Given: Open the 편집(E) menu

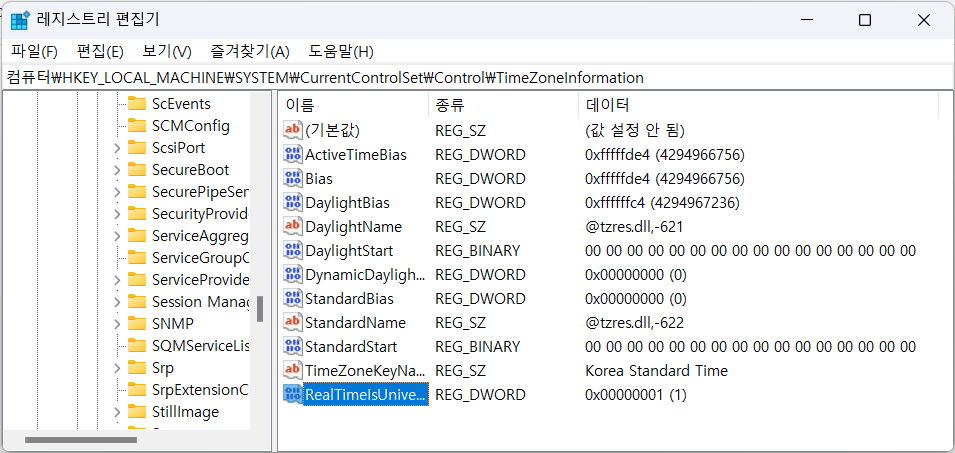Looking at the screenshot, I should point(100,52).
